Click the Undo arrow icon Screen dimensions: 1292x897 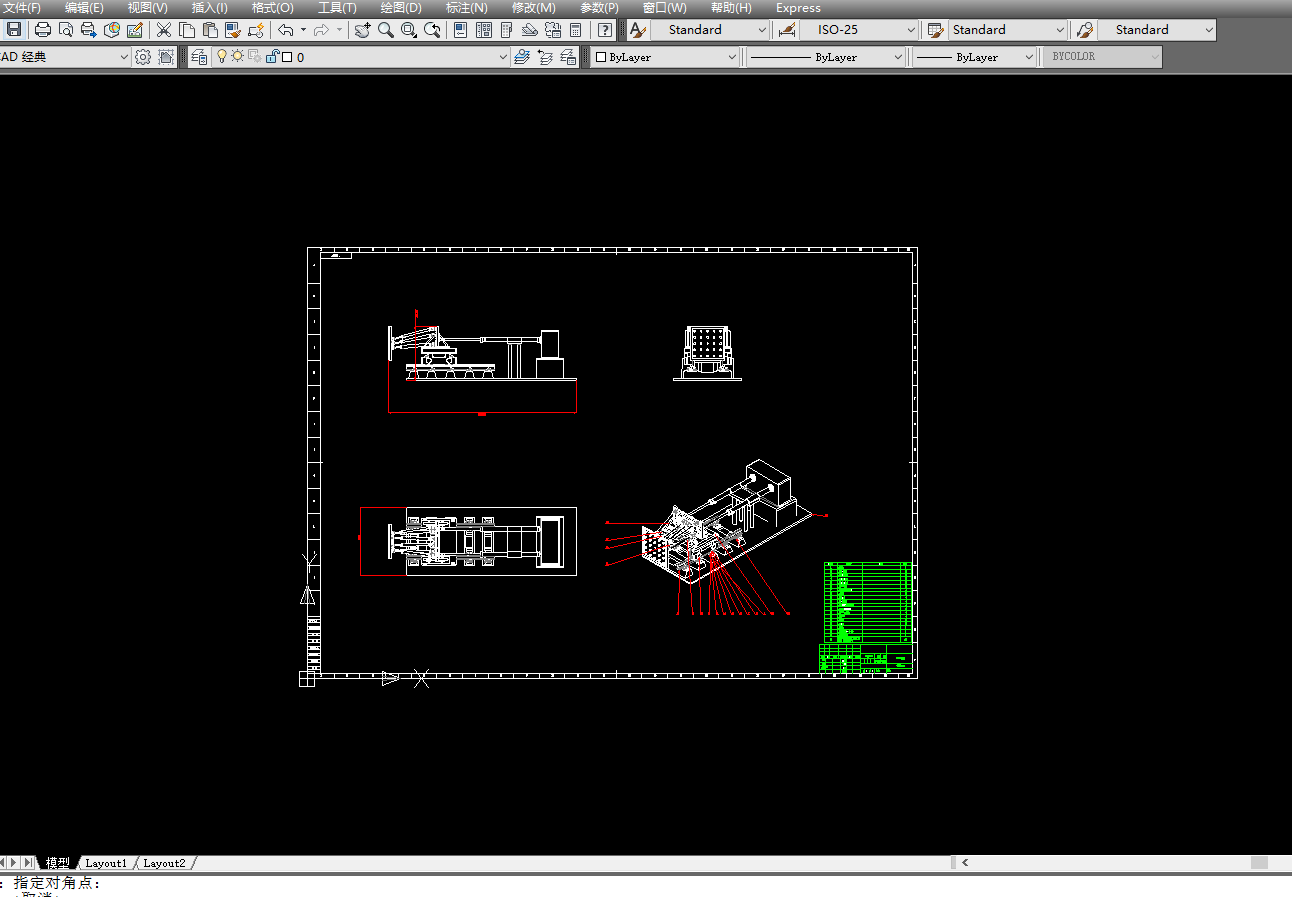pyautogui.click(x=285, y=30)
